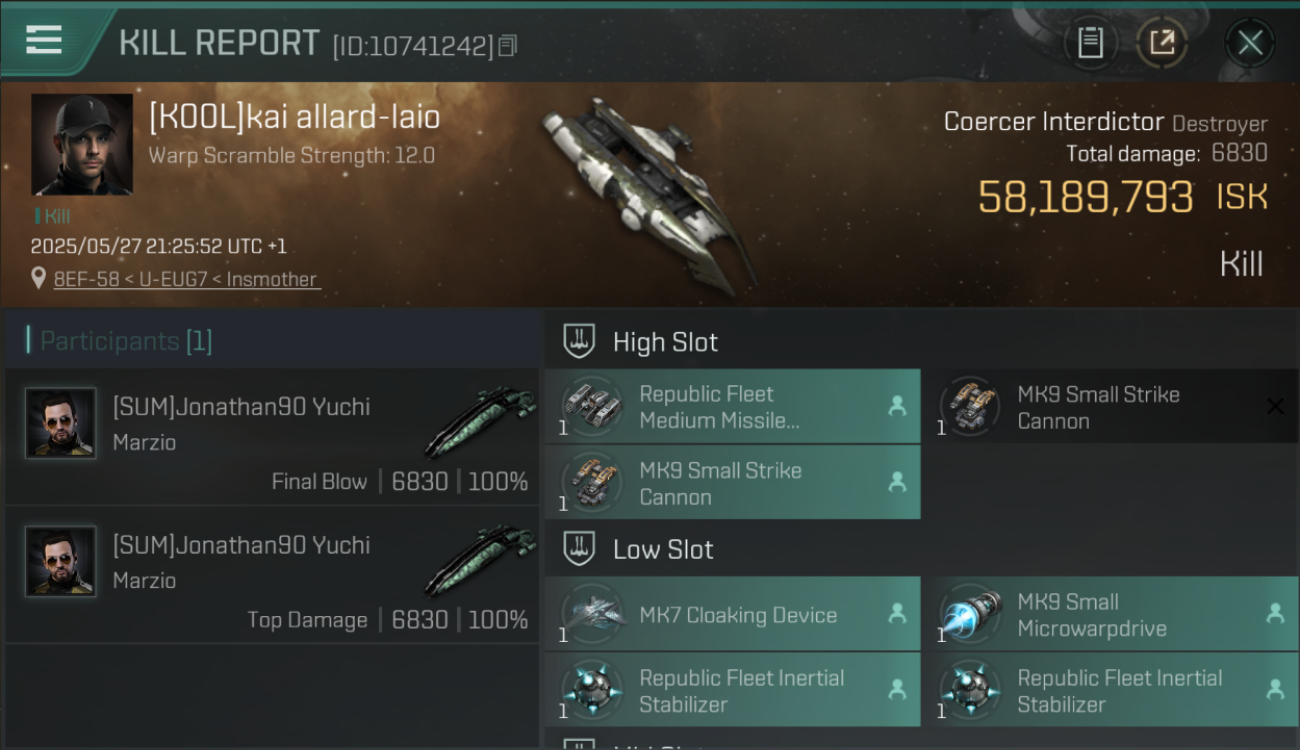Select Top Damage participant entry
1300x750 pixels.
pyautogui.click(x=272, y=575)
